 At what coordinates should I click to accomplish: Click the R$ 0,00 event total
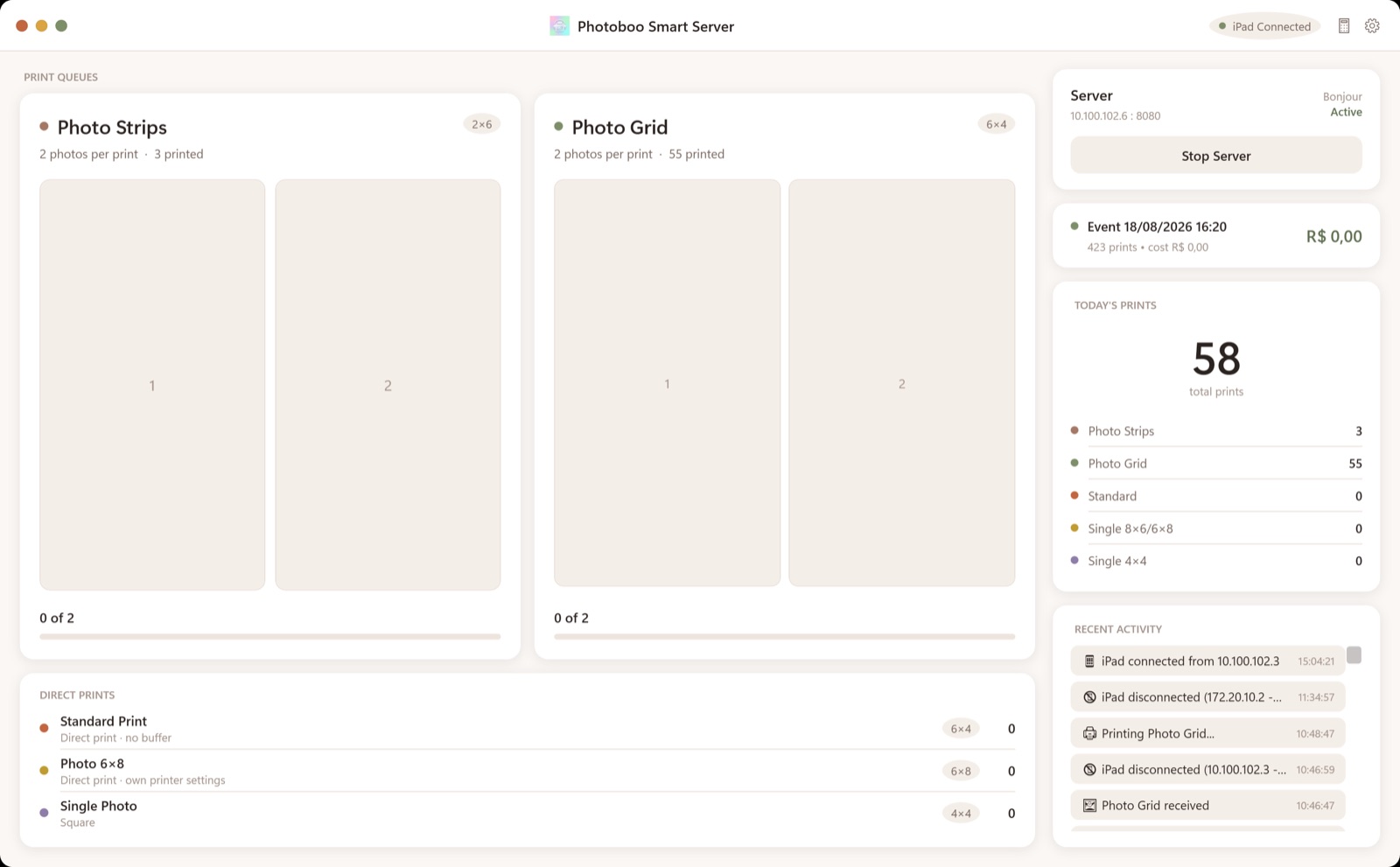point(1333,236)
